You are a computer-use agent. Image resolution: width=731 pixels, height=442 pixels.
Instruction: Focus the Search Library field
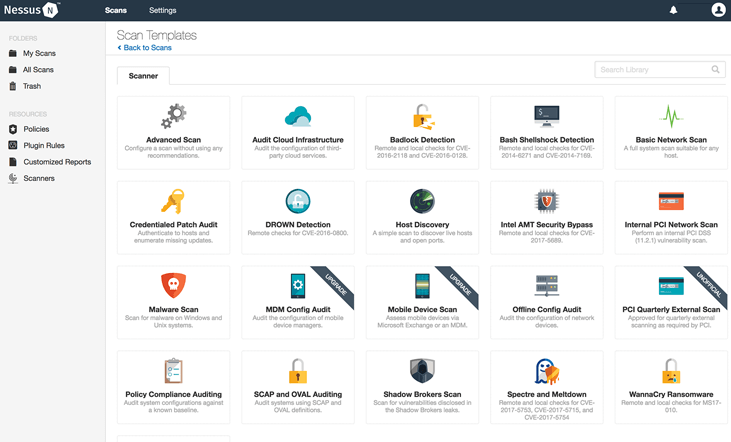pyautogui.click(x=660, y=69)
